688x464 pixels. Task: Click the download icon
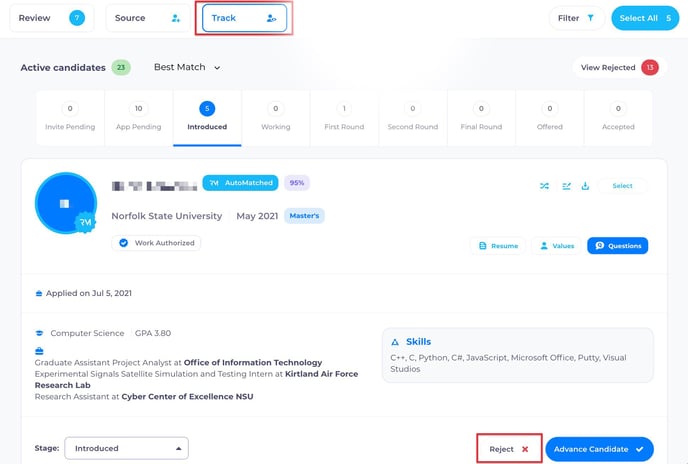[x=585, y=186]
